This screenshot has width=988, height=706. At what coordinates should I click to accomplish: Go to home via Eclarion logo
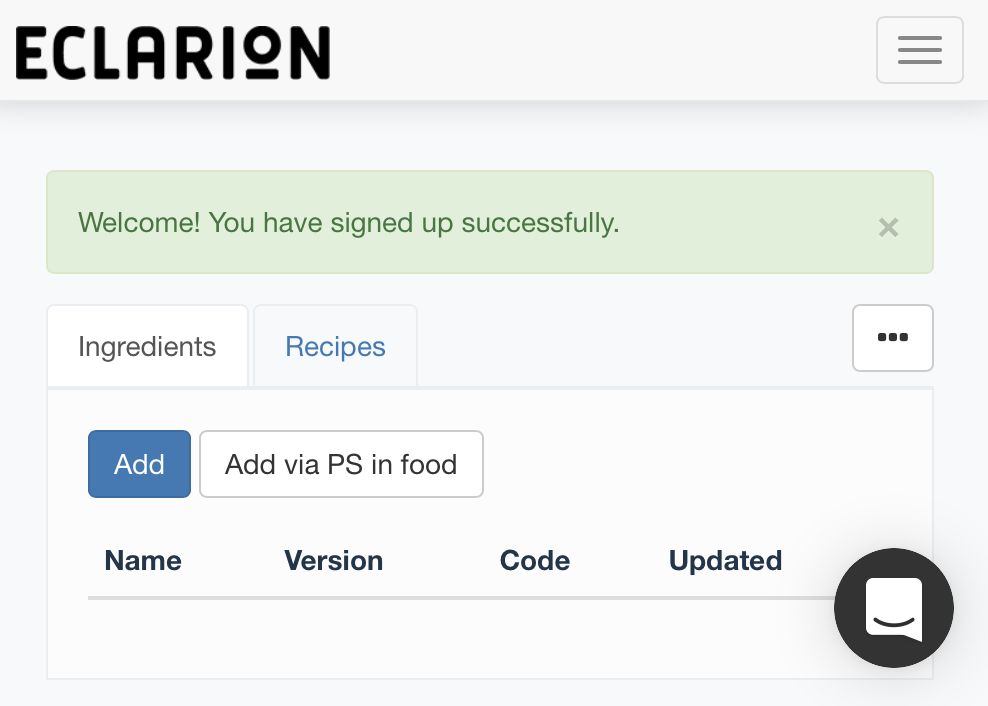click(173, 52)
